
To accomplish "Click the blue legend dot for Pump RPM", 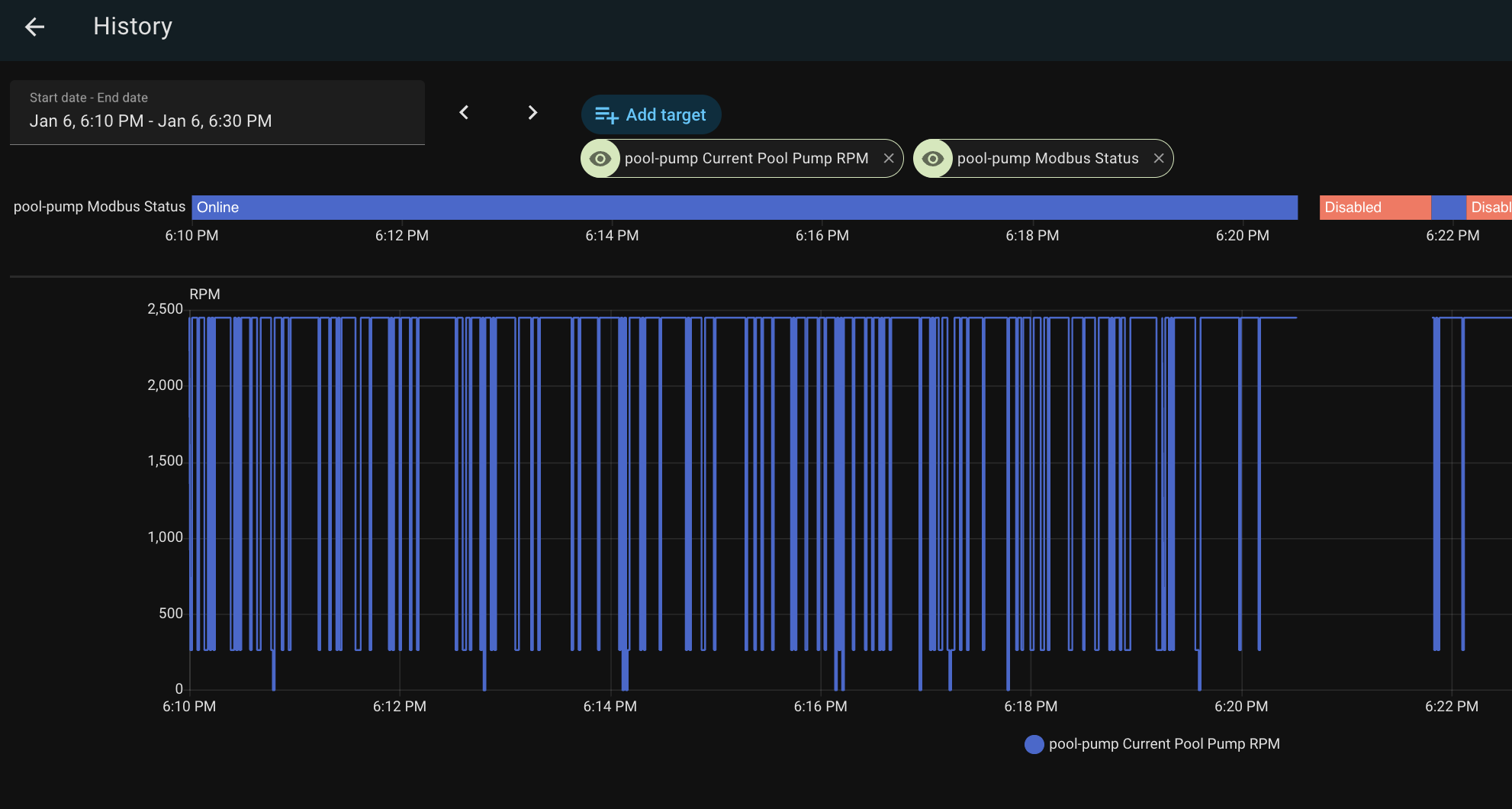I will [1034, 744].
